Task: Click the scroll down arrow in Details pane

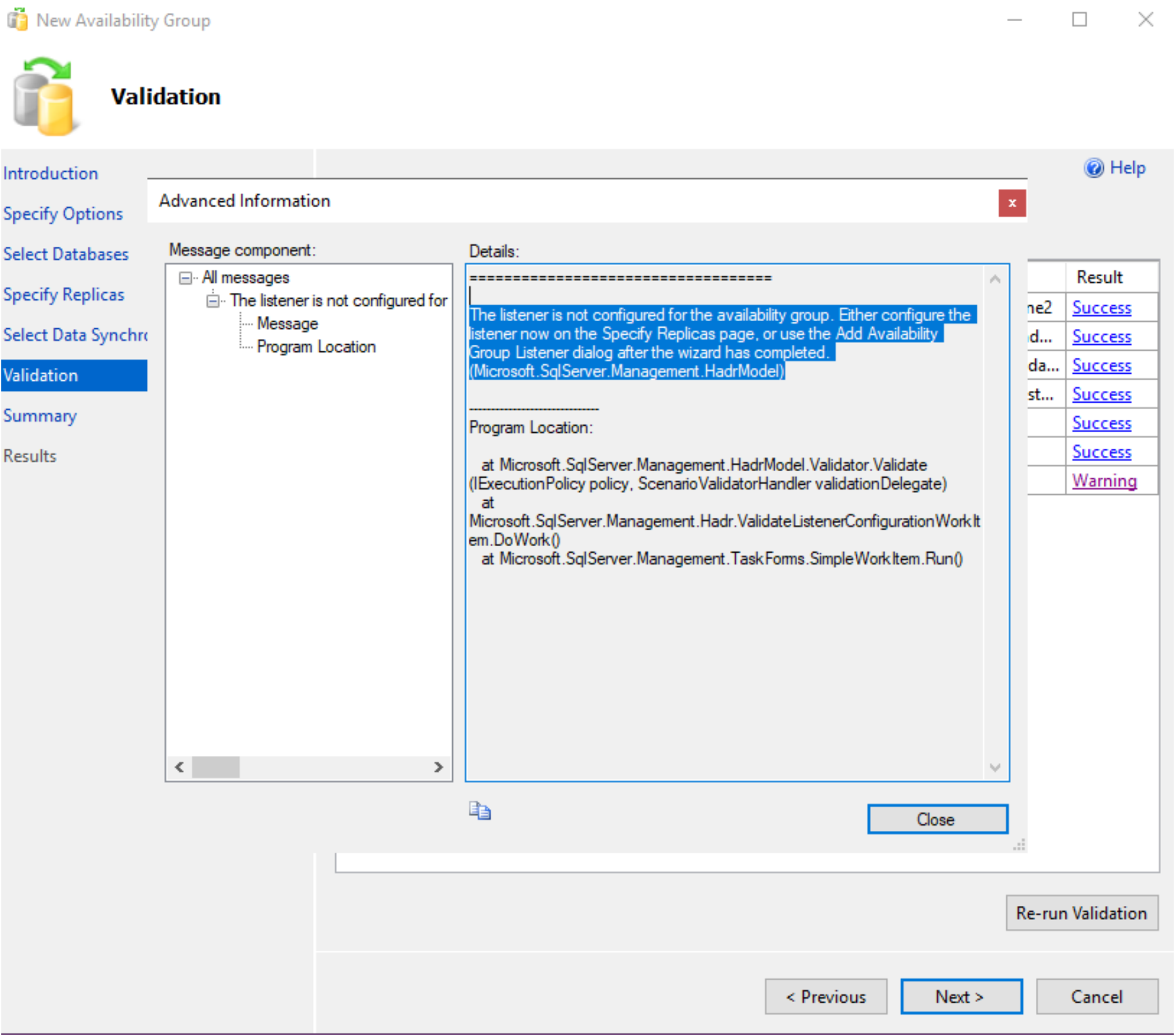Action: click(995, 767)
